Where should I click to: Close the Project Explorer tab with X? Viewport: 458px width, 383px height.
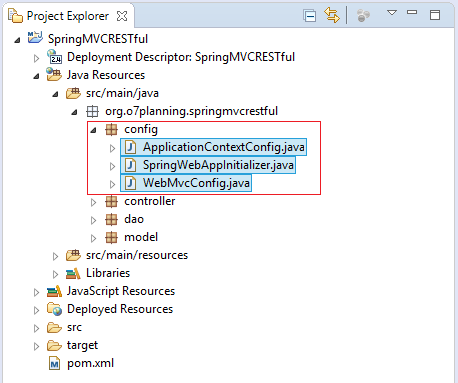point(122,16)
